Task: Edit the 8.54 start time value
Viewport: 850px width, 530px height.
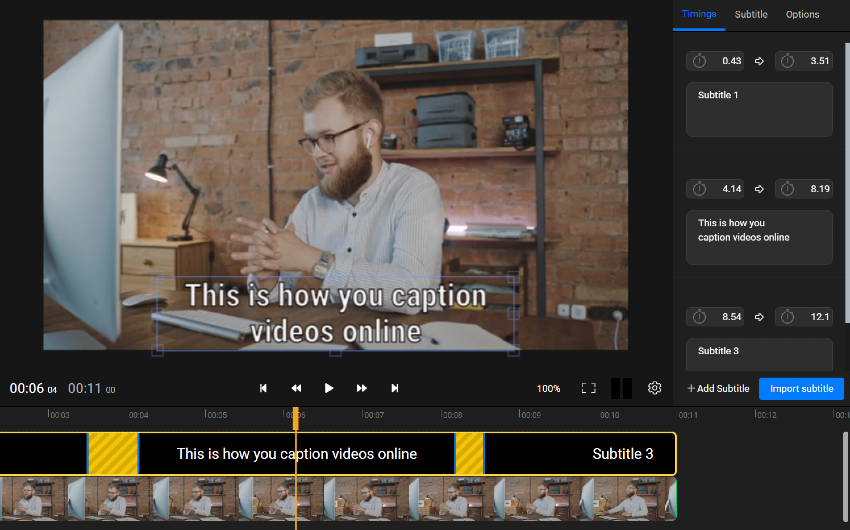Action: click(731, 316)
